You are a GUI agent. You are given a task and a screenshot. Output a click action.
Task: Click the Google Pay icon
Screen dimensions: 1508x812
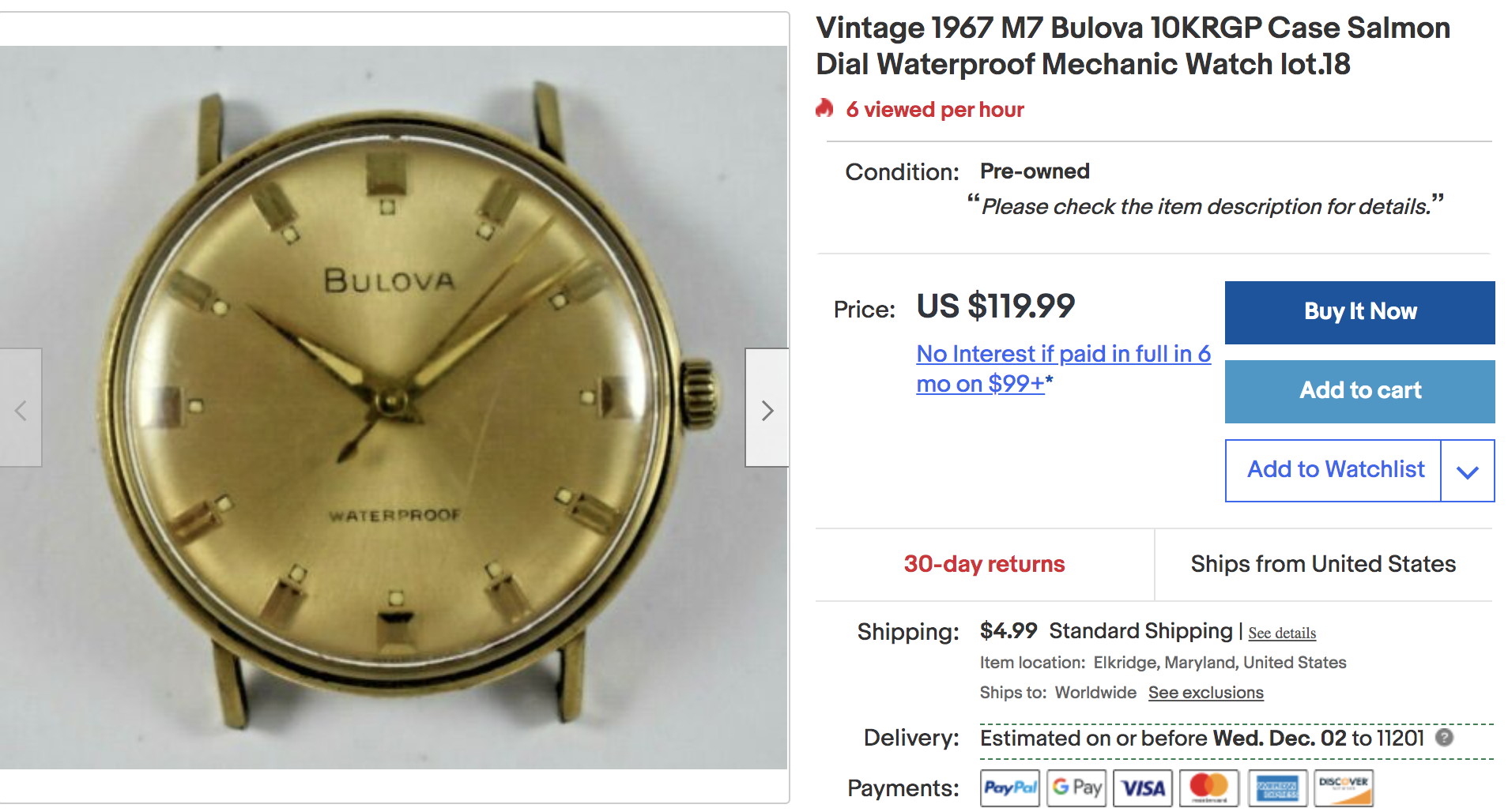(x=1076, y=788)
